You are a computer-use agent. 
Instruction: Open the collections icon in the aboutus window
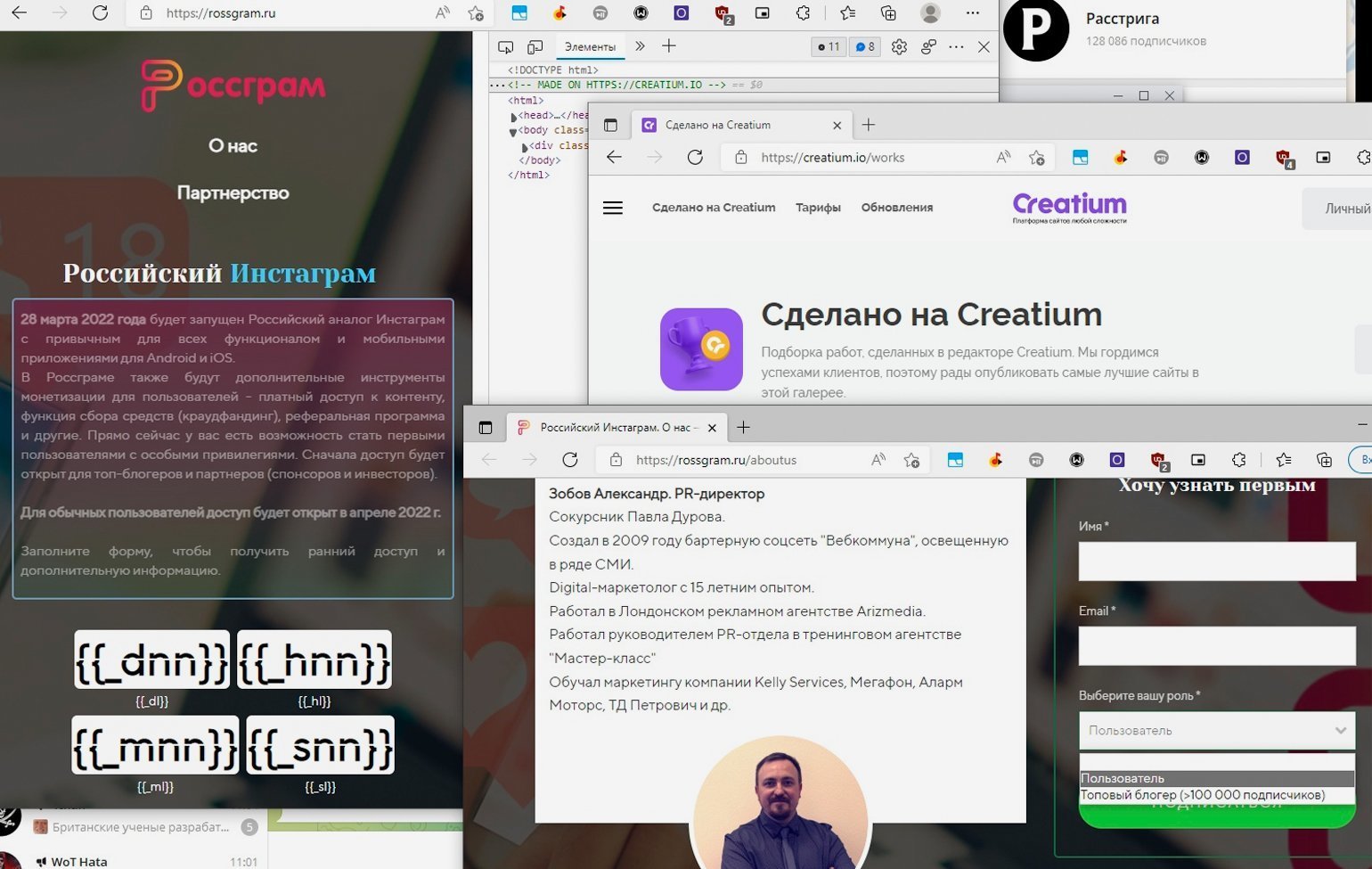1324,460
